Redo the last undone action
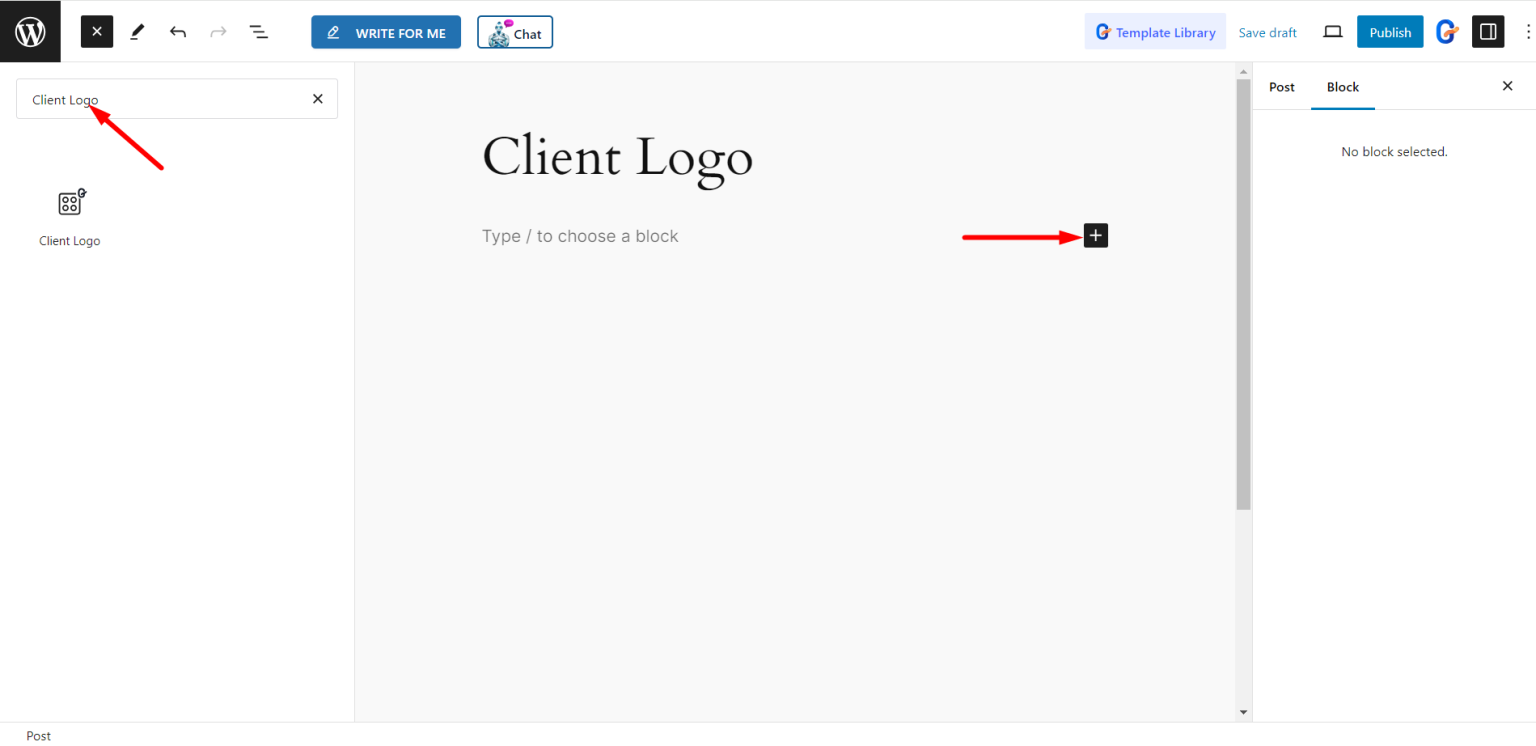Screen dimensions: 1536x746 pos(218,31)
